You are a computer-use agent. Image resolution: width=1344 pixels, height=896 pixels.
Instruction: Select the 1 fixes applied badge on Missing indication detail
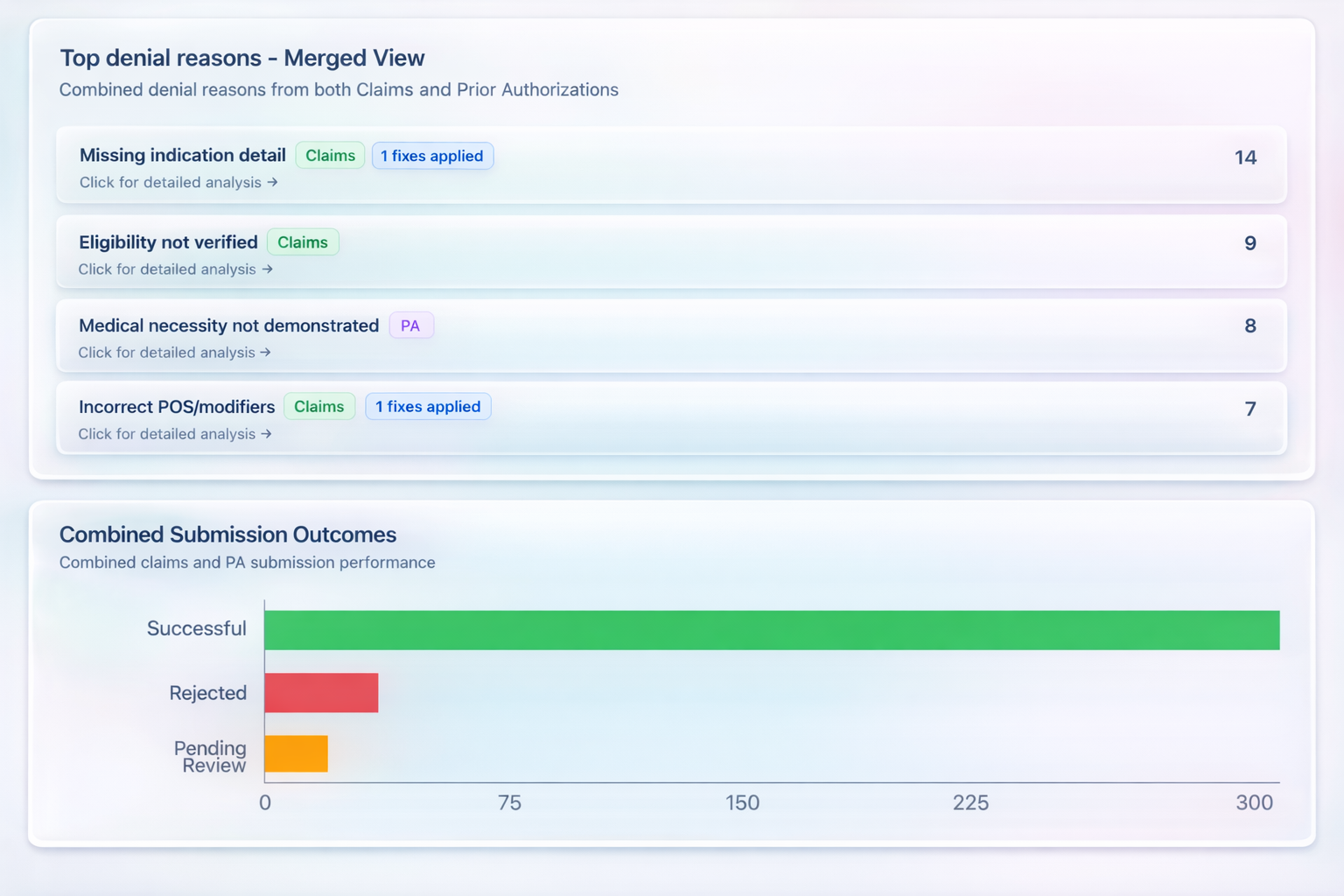point(432,156)
